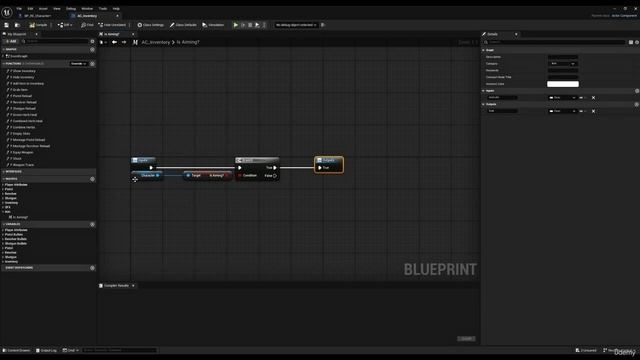The height and width of the screenshot is (360, 640).
Task: Expand the Pistol Bullets variable category
Action: [x=3, y=235]
